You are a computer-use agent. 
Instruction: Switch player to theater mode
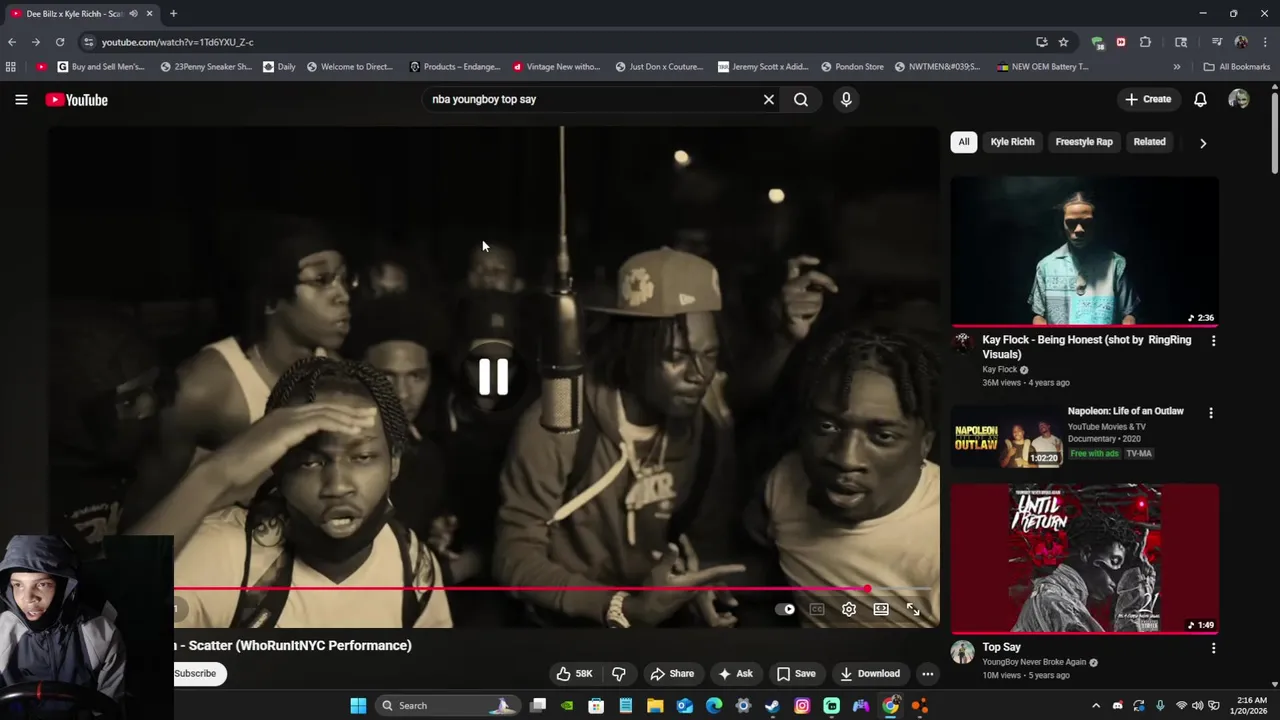[x=881, y=609]
